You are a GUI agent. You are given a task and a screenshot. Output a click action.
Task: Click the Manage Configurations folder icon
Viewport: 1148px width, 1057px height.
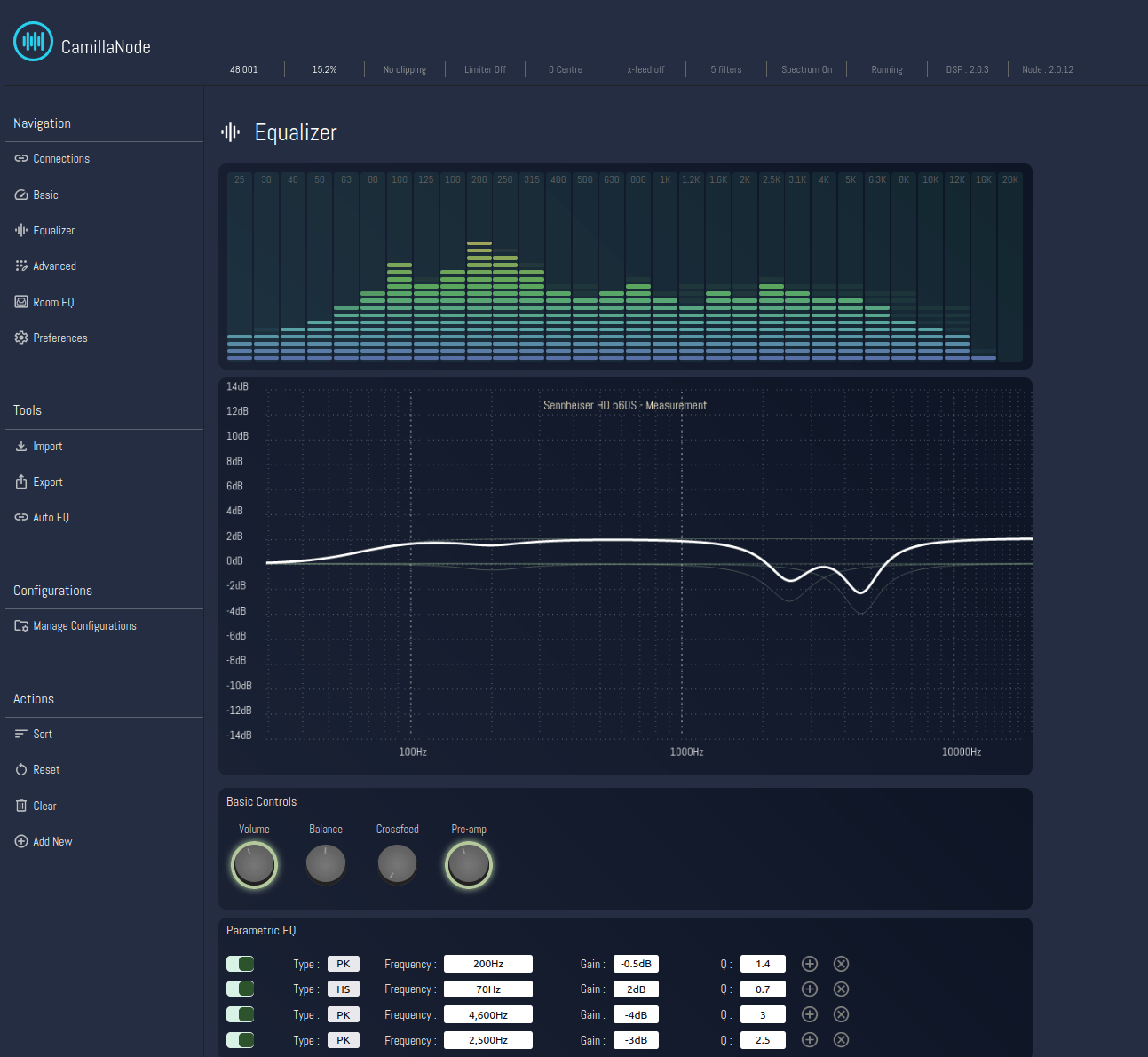pyautogui.click(x=21, y=625)
